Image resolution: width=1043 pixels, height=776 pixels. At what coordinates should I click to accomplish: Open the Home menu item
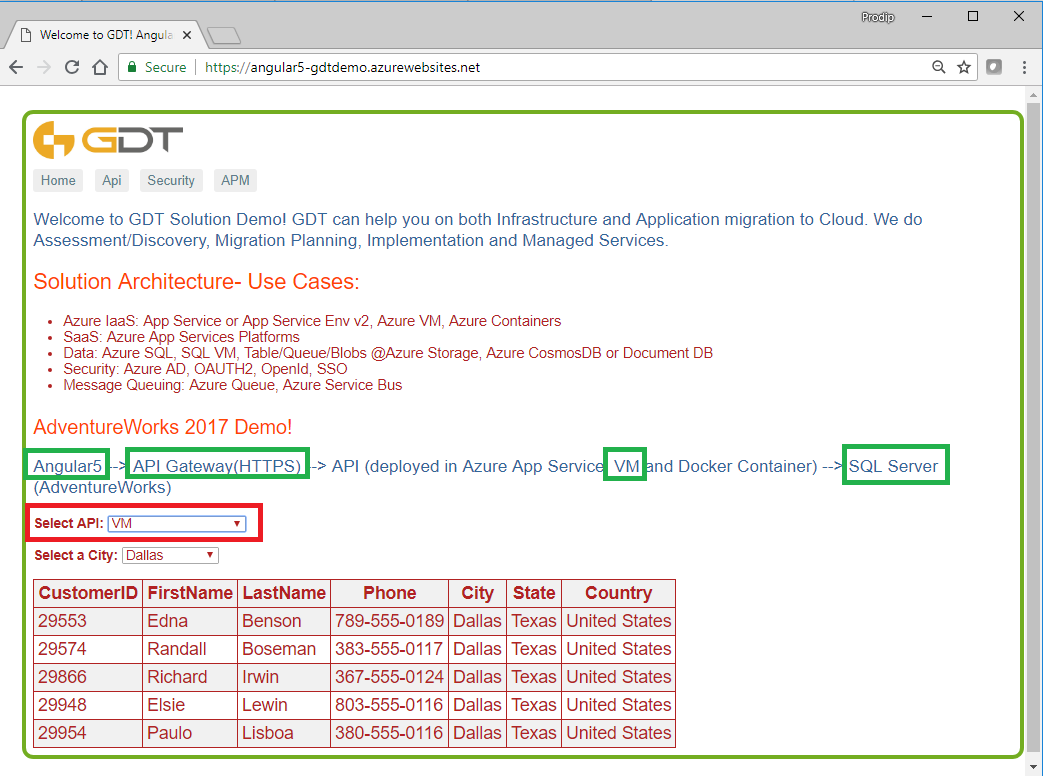(58, 180)
